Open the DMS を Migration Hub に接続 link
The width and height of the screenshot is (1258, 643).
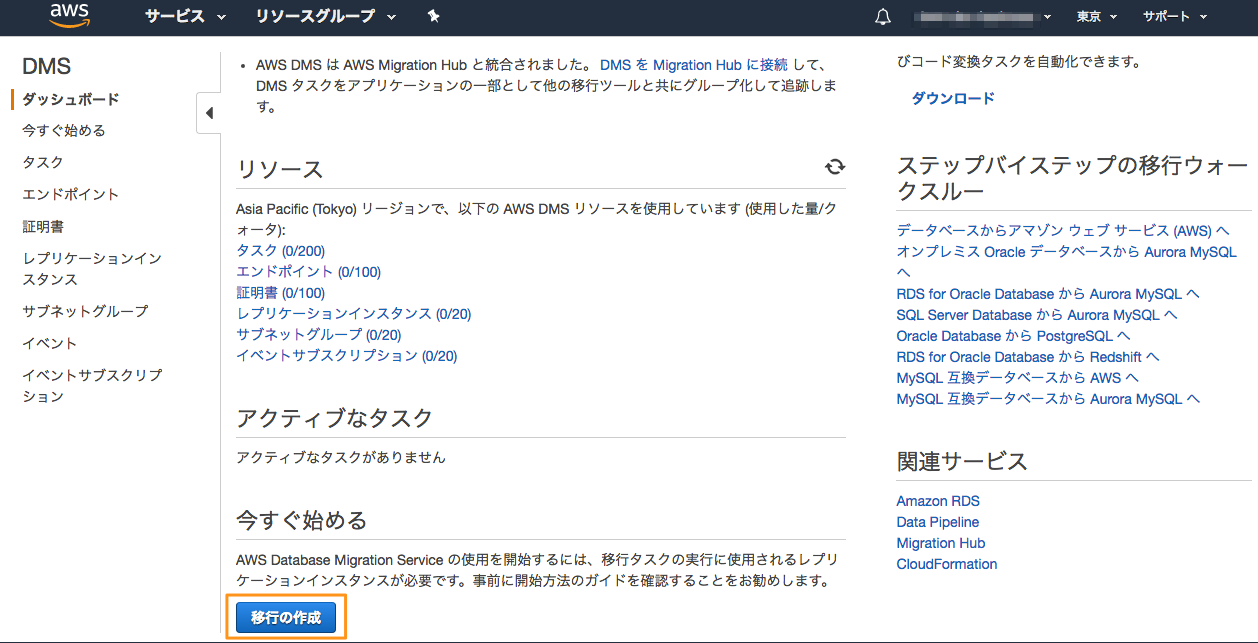(x=693, y=65)
